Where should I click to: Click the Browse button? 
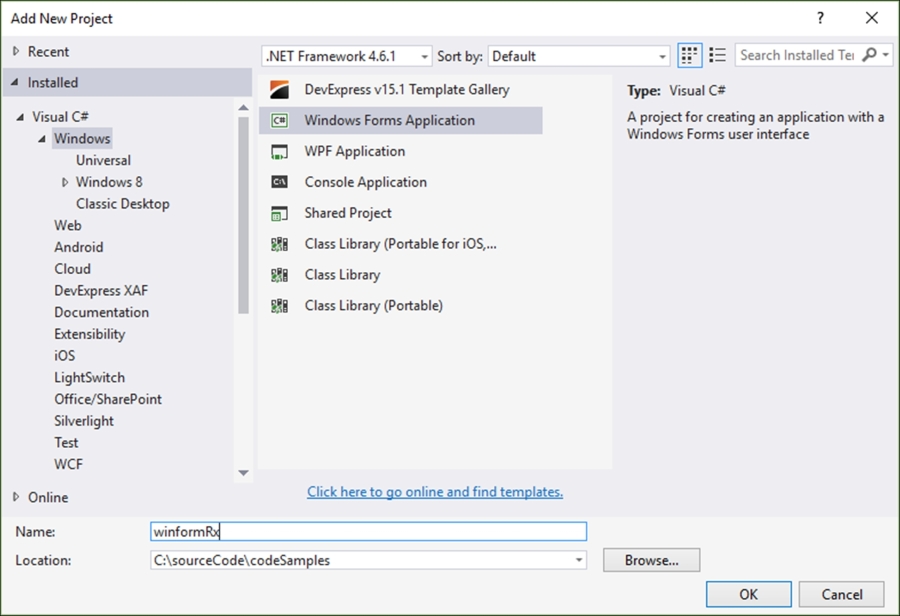tap(651, 560)
